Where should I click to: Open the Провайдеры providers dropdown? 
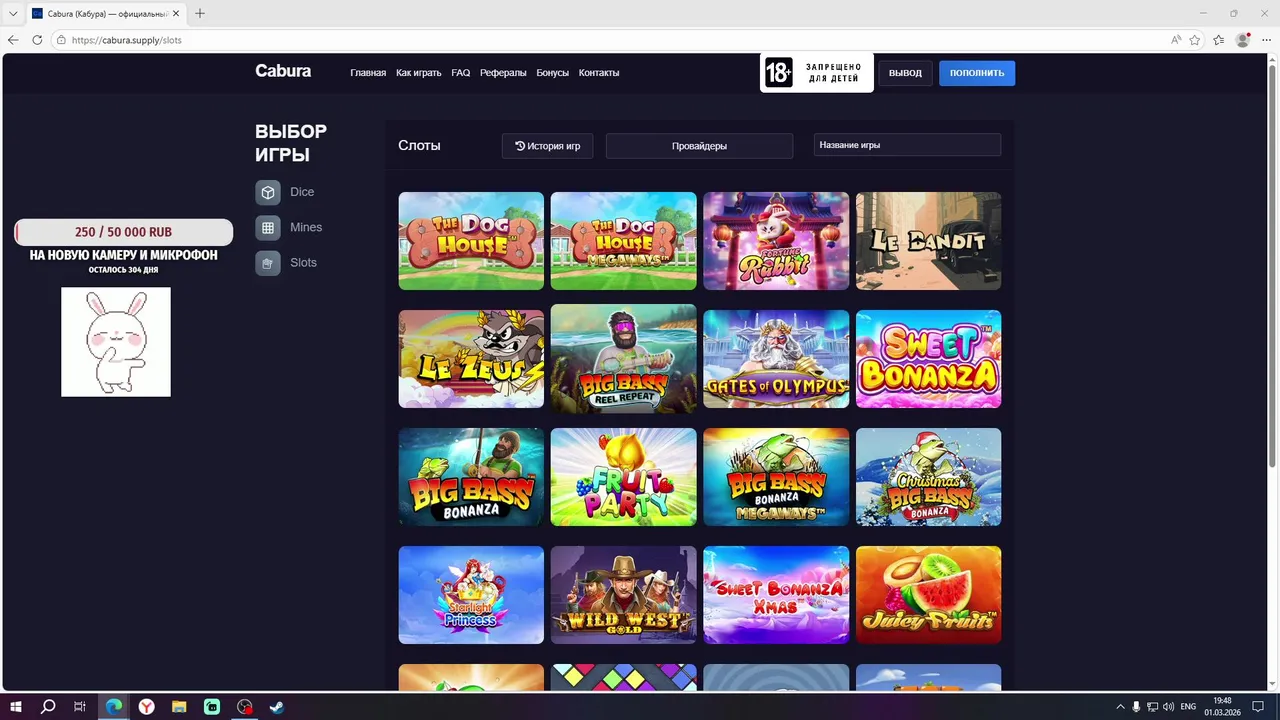click(699, 146)
